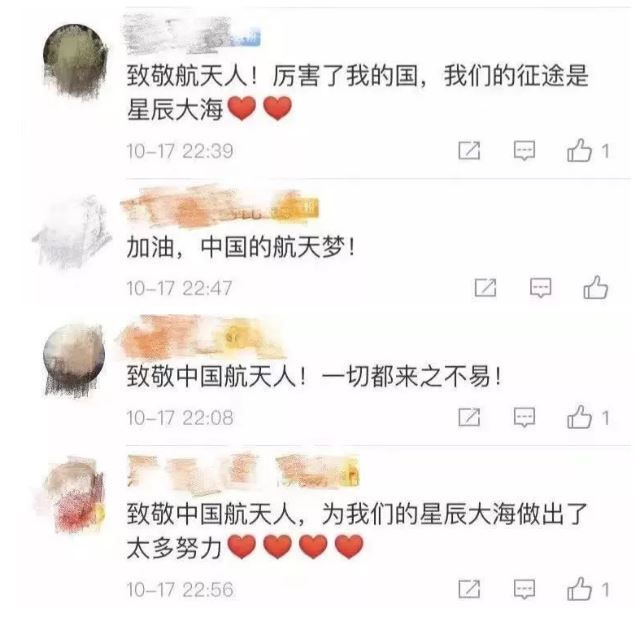634x618 pixels.
Task: Open the white avatar of second commenter
Action: click(72, 231)
